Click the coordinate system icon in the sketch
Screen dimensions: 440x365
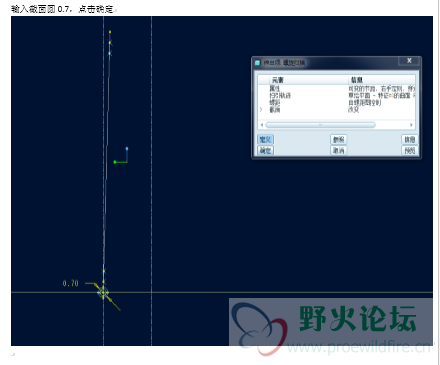(121, 156)
